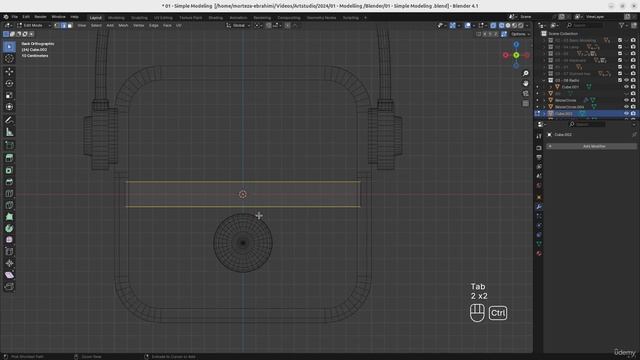Open the viewport Options dropdown

pos(520,34)
